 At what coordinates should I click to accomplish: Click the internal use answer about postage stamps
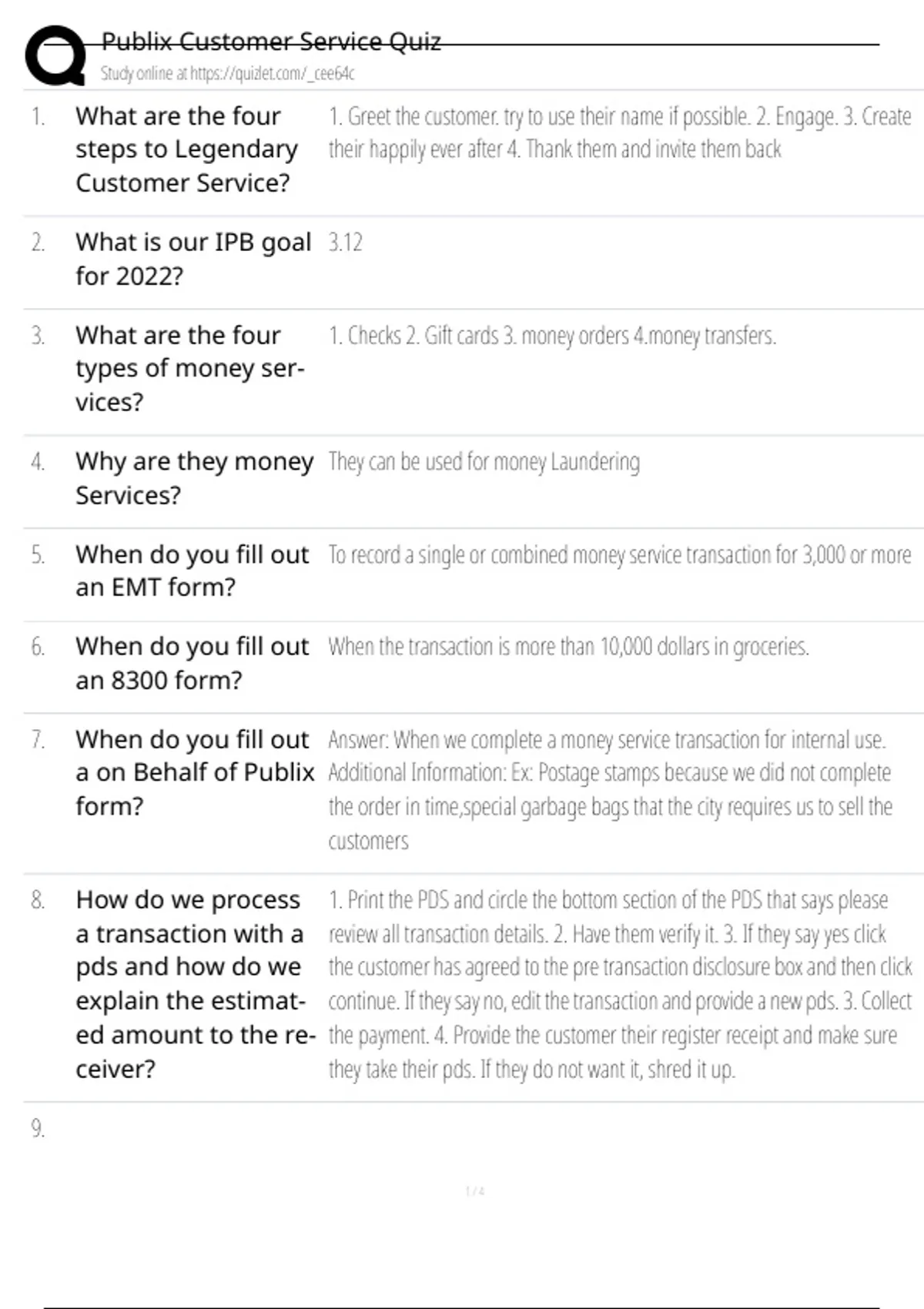point(610,789)
